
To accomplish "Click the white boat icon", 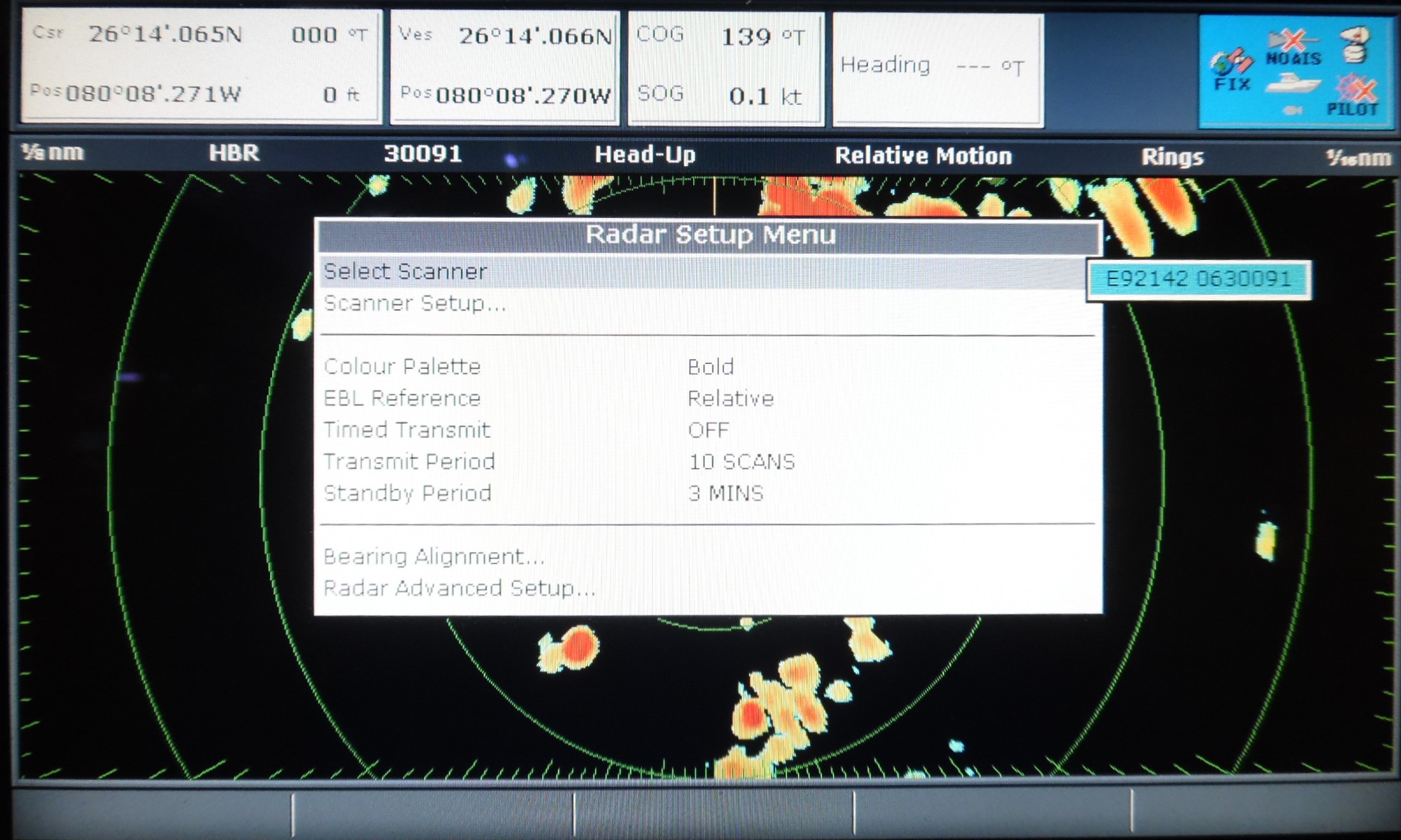I will (1293, 84).
